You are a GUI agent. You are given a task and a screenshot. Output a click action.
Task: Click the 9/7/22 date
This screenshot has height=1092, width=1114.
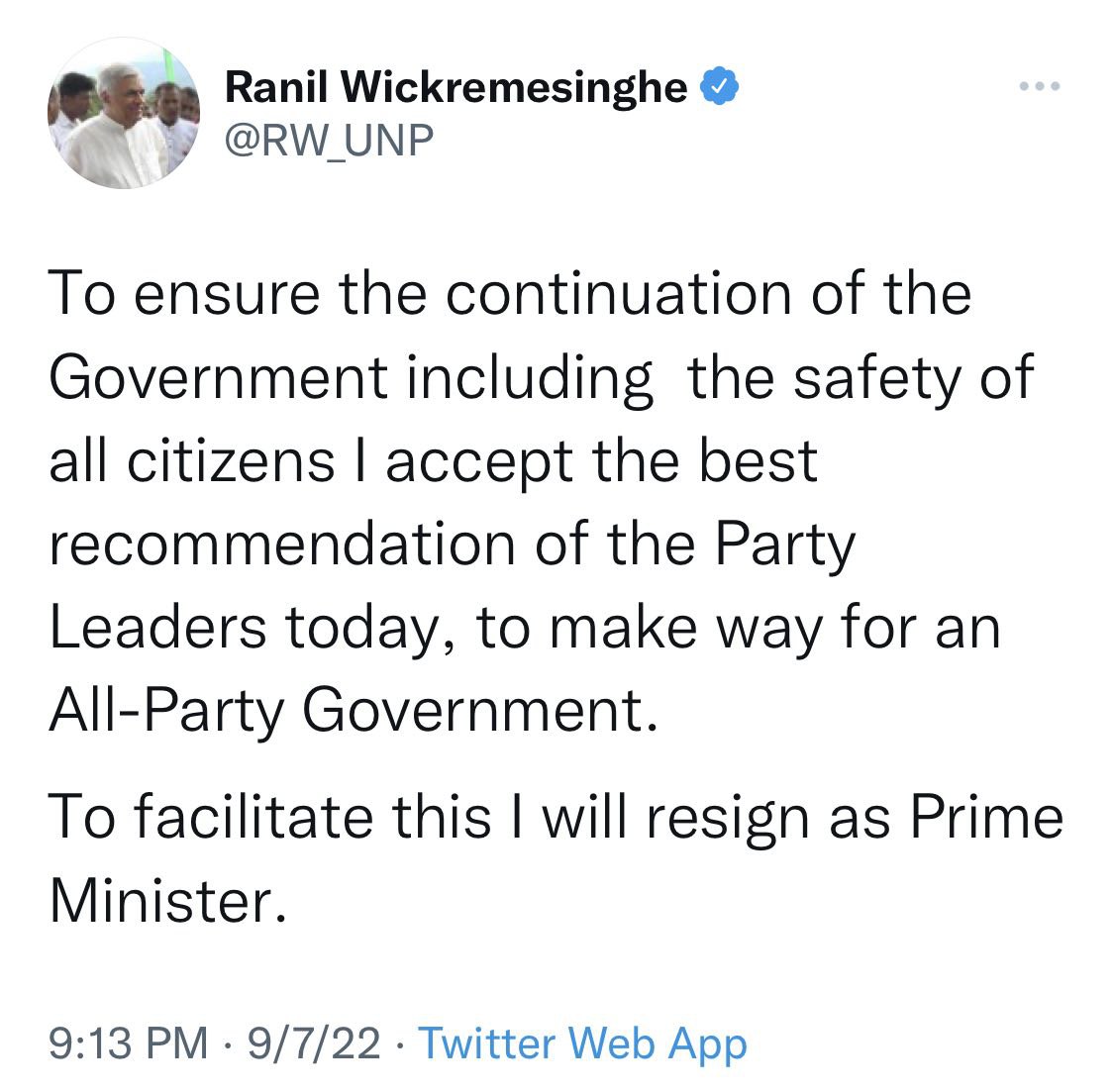point(314,1042)
